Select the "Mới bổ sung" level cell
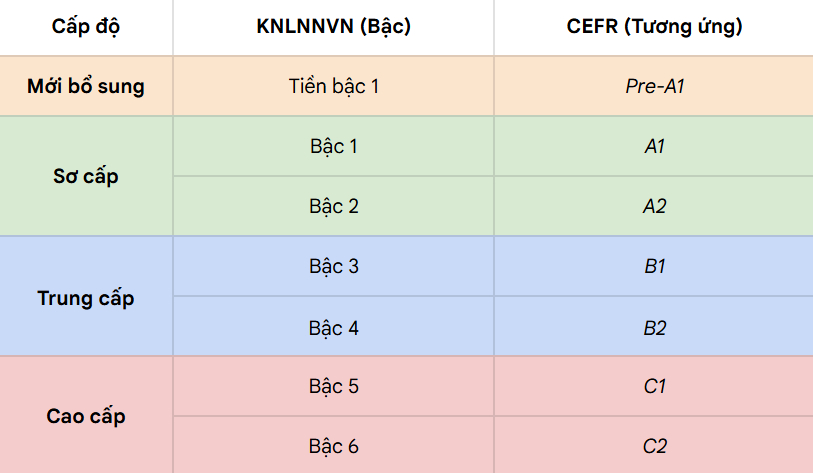The image size is (813, 473). [x=86, y=86]
